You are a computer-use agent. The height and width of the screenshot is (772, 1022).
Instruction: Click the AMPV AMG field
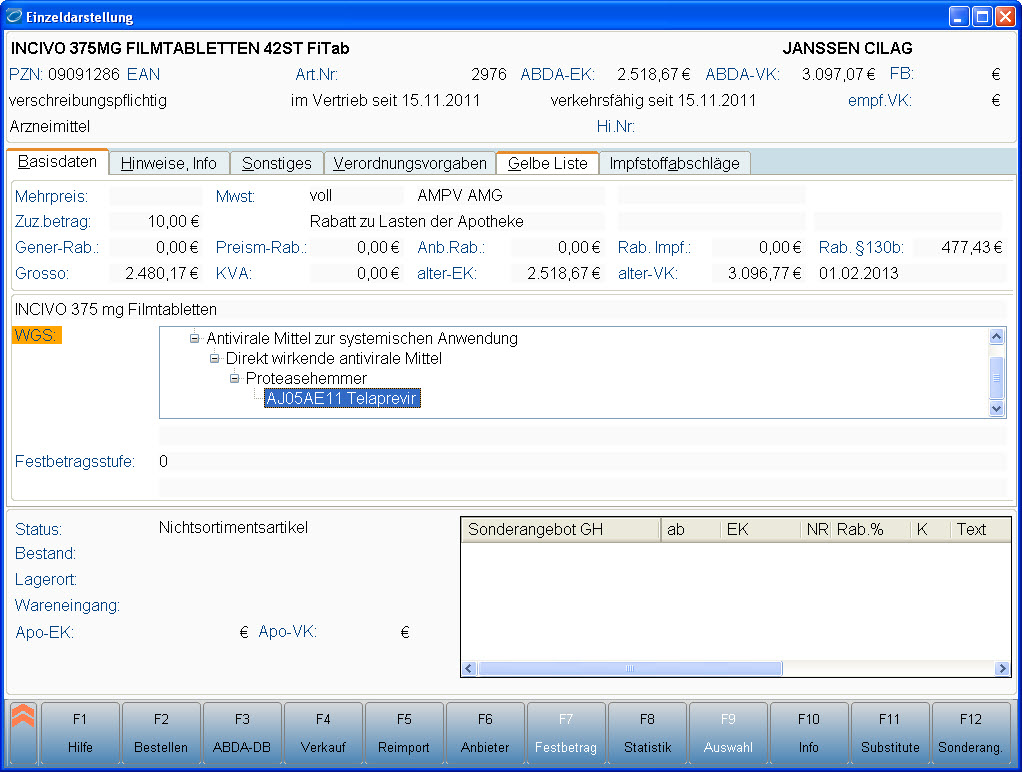[x=510, y=196]
